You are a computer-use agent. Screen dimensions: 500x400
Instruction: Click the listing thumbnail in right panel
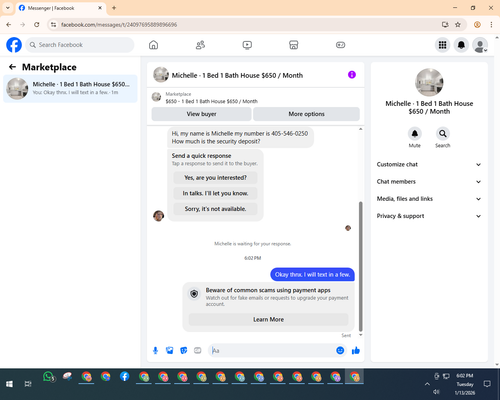[x=429, y=82]
